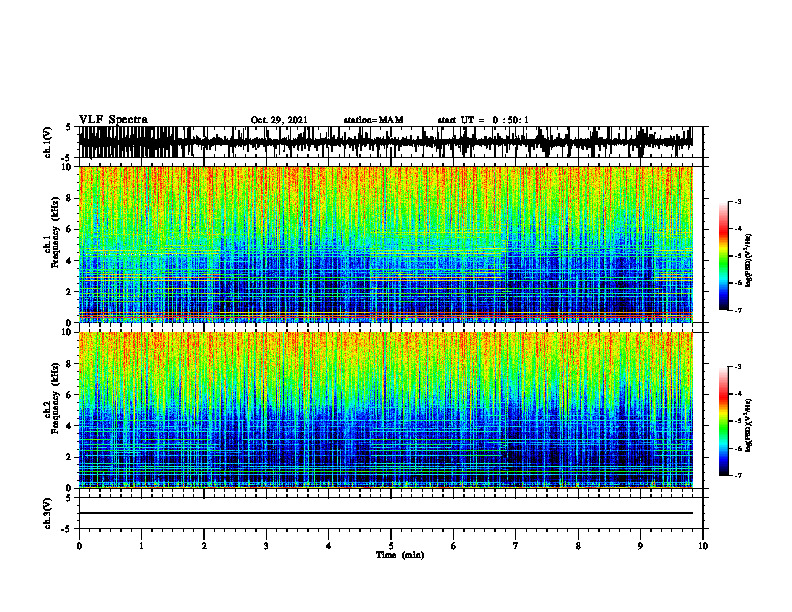Viewport: 792px width, 612px height.
Task: Click the "ch.1(V)" waveform axis label
Action: (47, 142)
